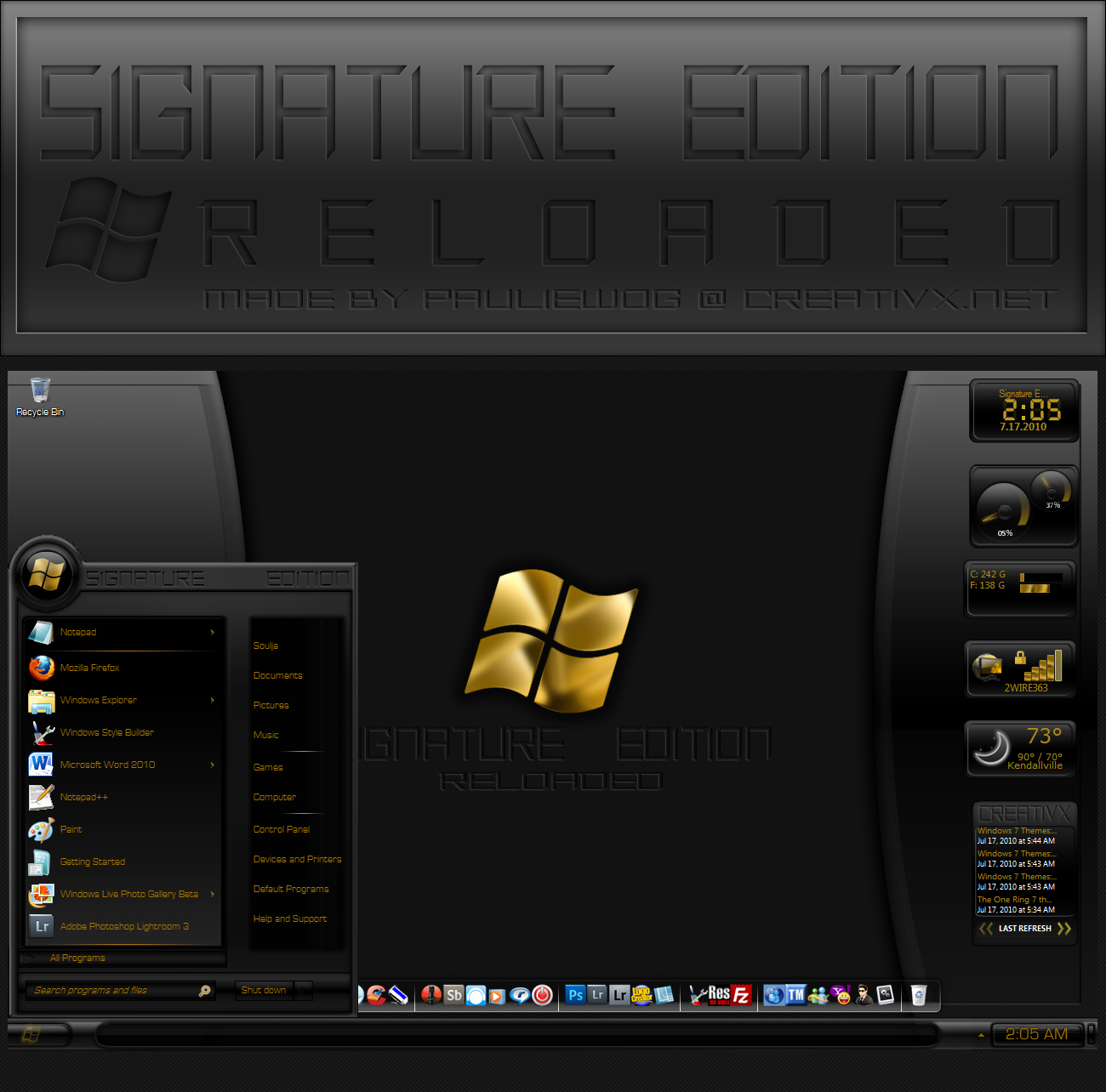The width and height of the screenshot is (1106, 1092).
Task: Click the red power button dock icon
Action: tap(542, 994)
